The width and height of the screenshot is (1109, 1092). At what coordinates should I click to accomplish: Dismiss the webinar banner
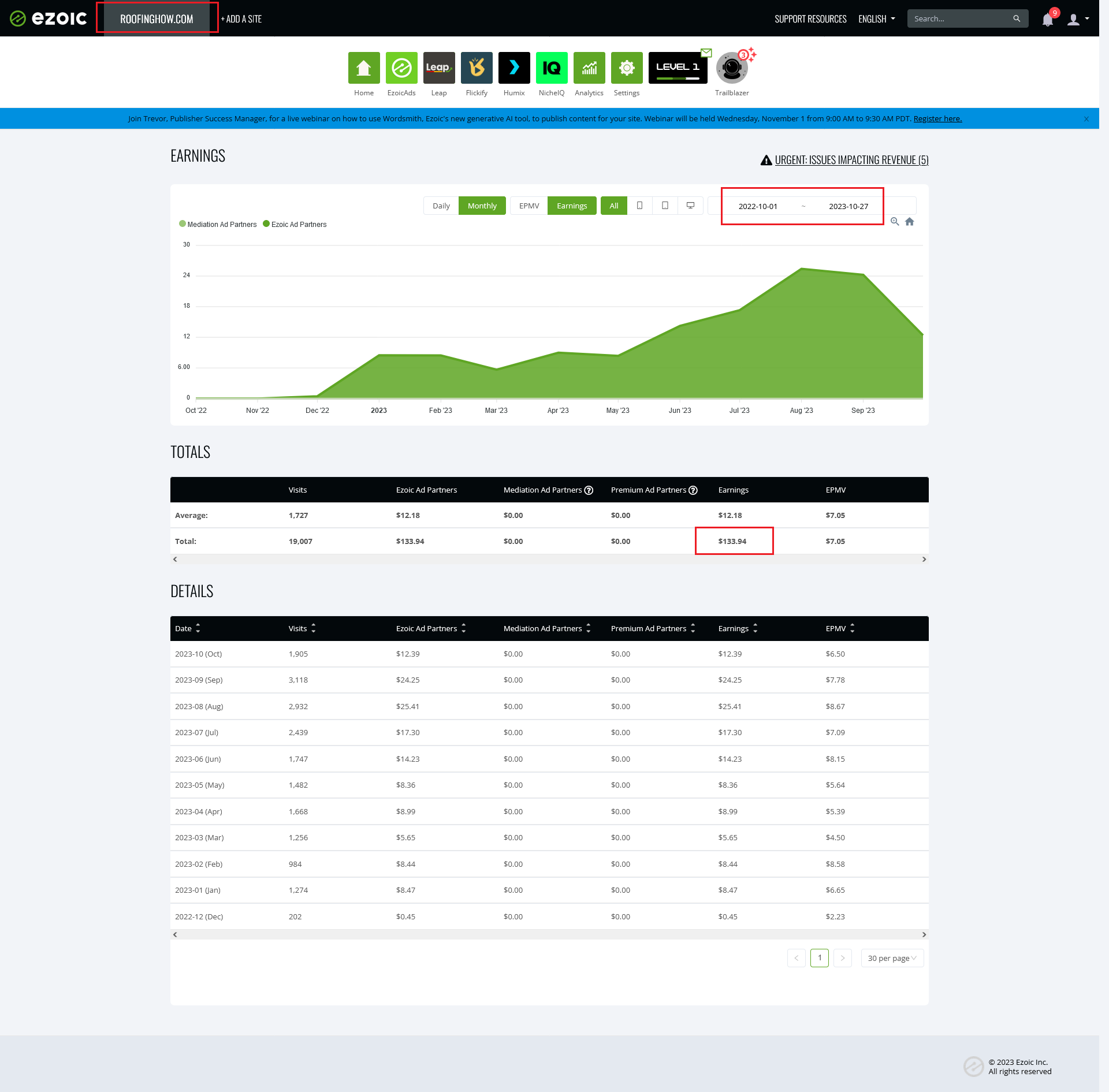pos(1086,119)
